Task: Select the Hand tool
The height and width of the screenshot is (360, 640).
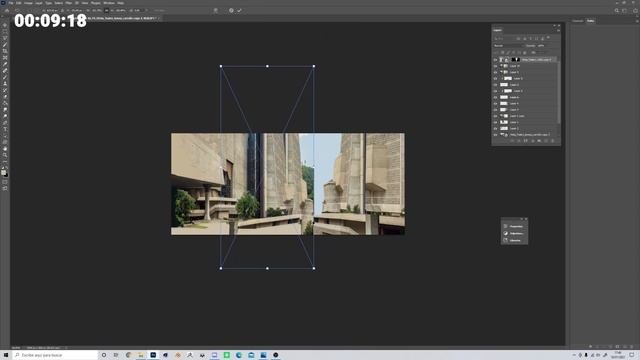Action: click(x=5, y=149)
